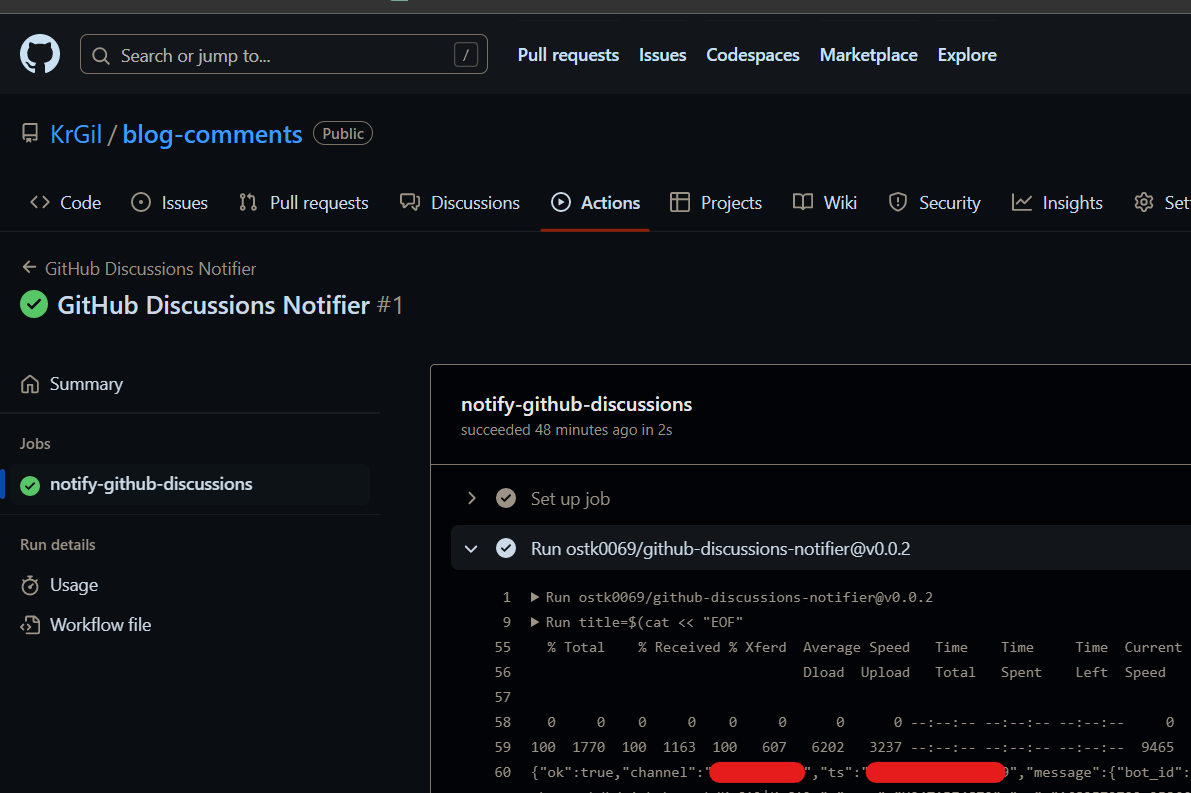The width and height of the screenshot is (1191, 793).
Task: Click the Wiki tab book icon
Action: 803,202
